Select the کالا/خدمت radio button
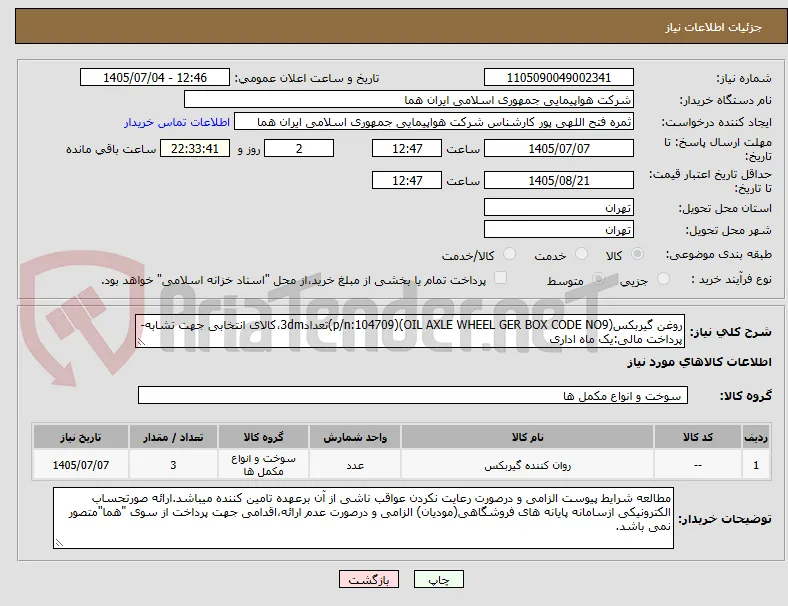 (509, 254)
